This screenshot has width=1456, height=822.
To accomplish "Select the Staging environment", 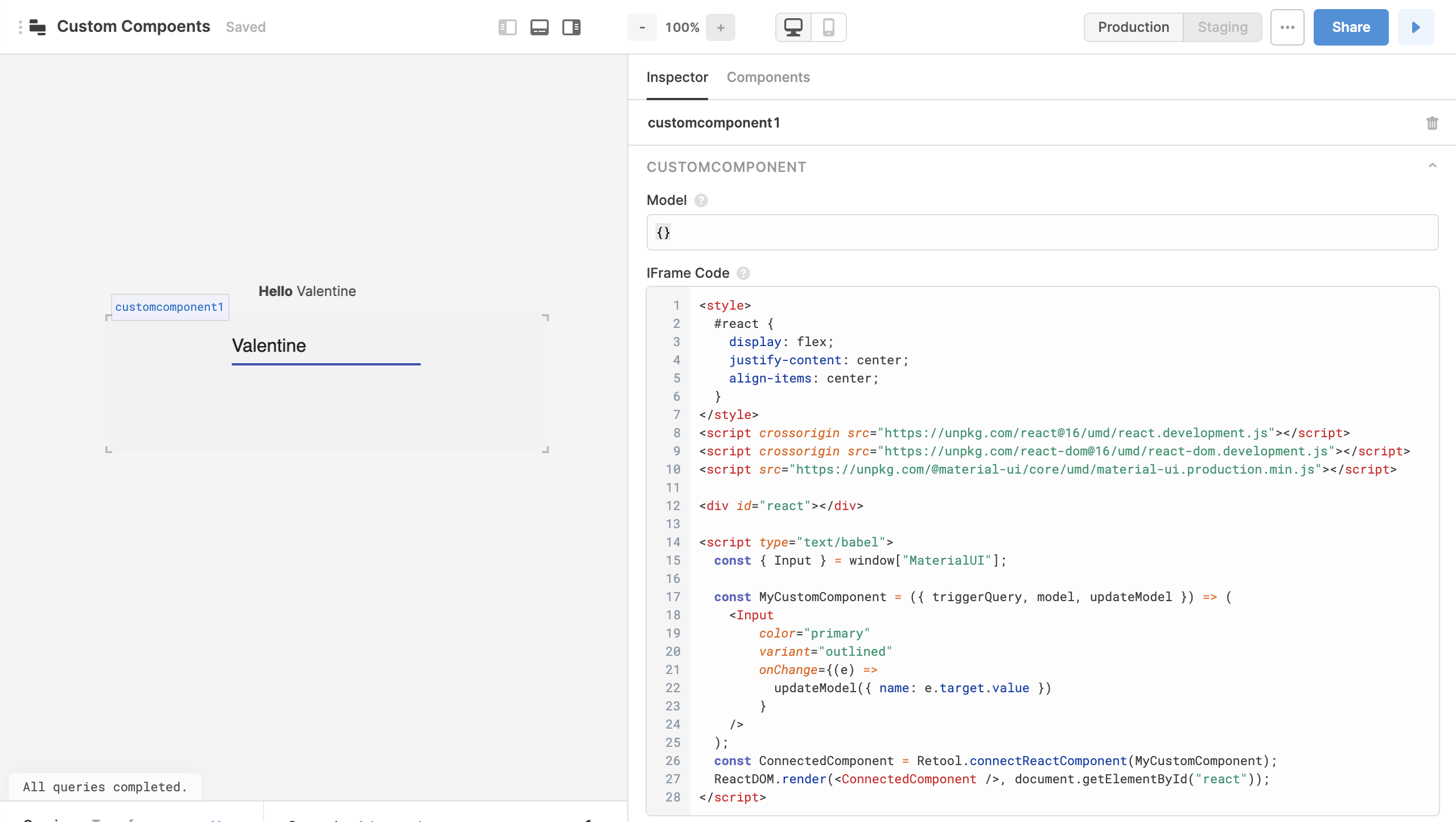I will point(1223,27).
